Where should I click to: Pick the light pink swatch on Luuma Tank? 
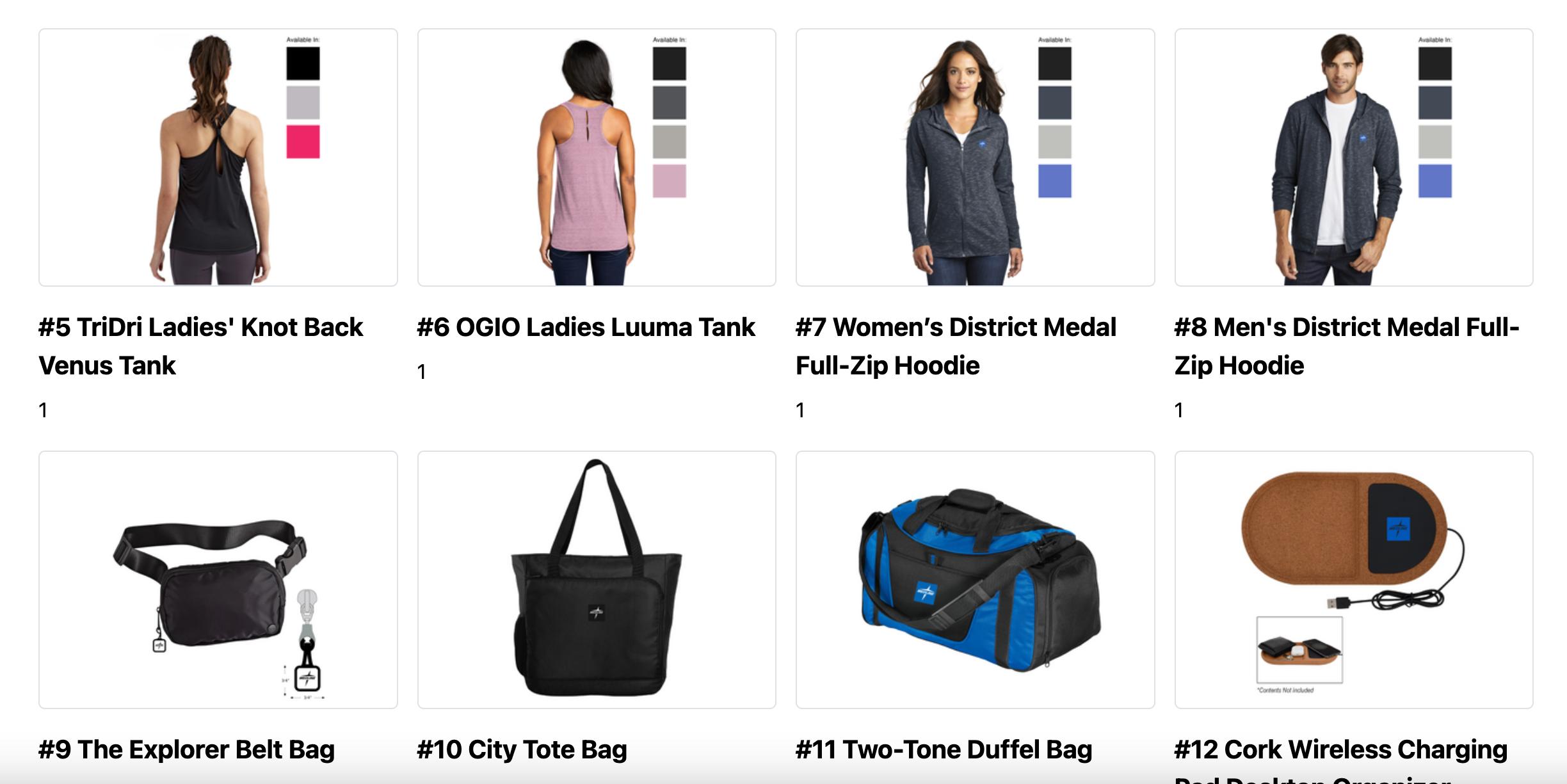tap(670, 180)
